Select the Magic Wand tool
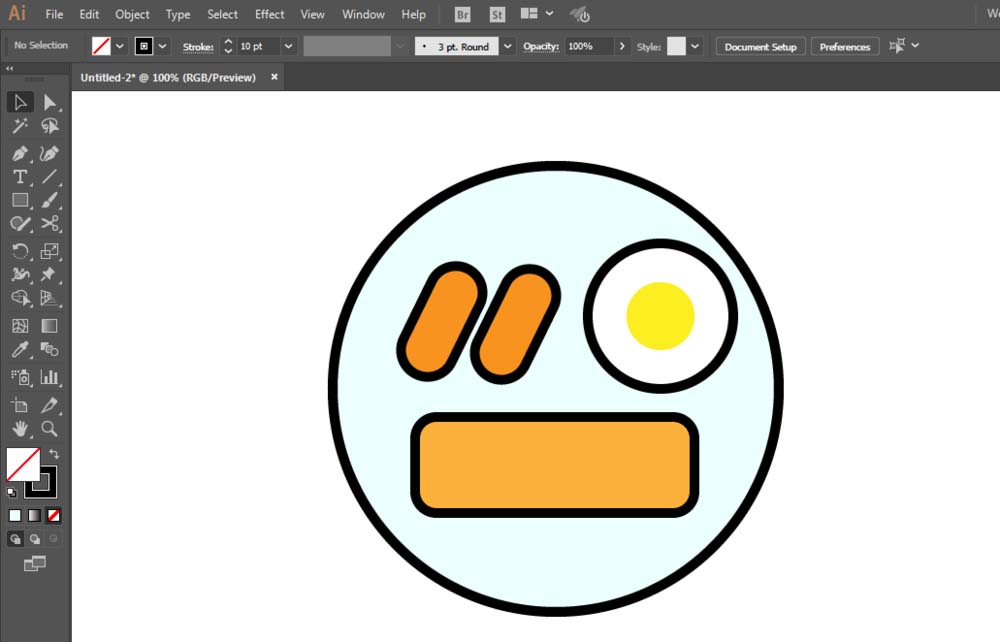Image resolution: width=1000 pixels, height=642 pixels. point(20,126)
